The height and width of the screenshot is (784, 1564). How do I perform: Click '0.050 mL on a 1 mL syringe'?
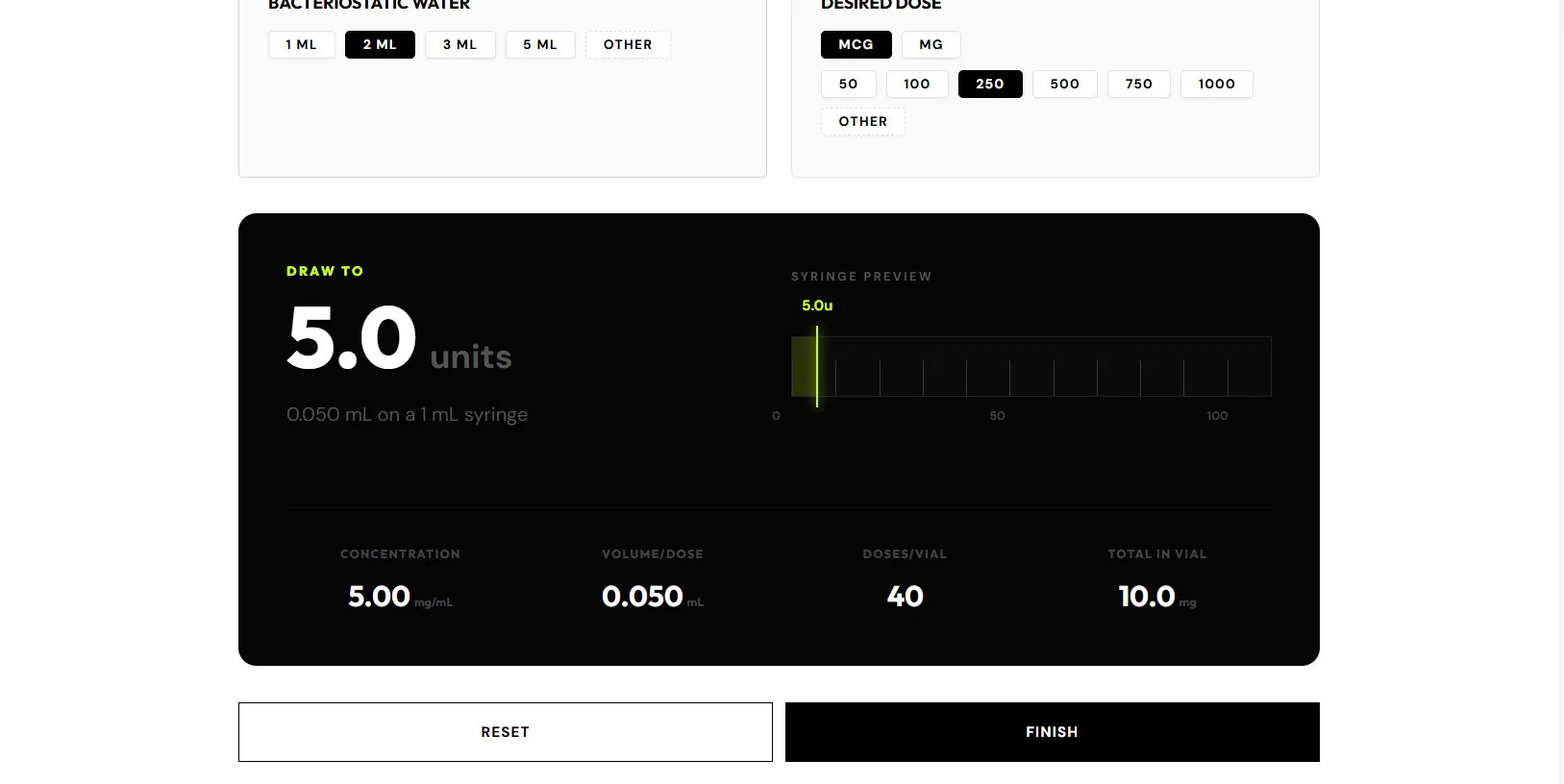click(407, 415)
